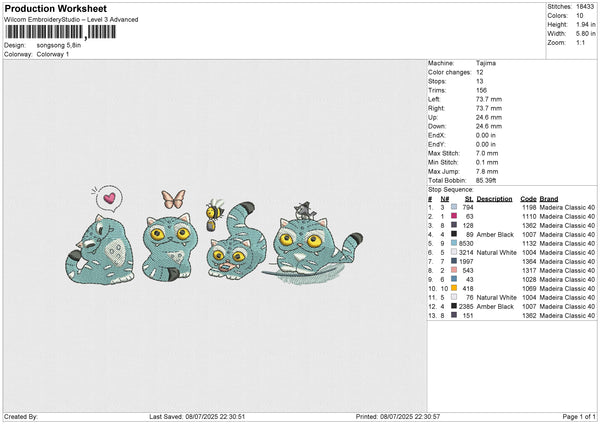The height and width of the screenshot is (424, 600).
Task: Click the 'Page 1 of 1' footer text
Action: point(579,416)
